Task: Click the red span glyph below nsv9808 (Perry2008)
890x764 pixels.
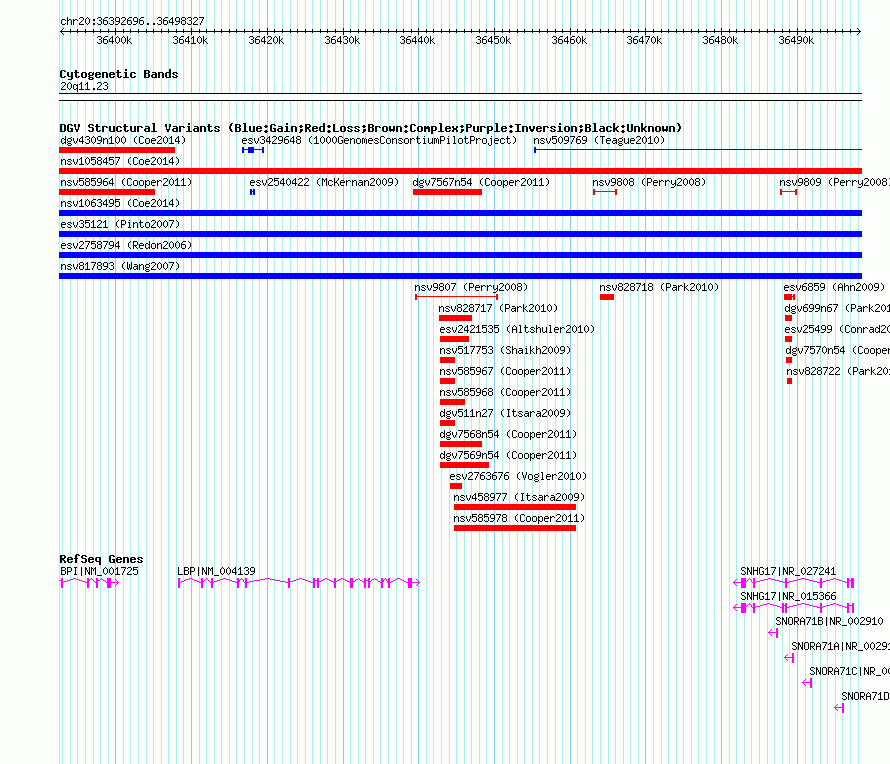Action: coord(605,192)
